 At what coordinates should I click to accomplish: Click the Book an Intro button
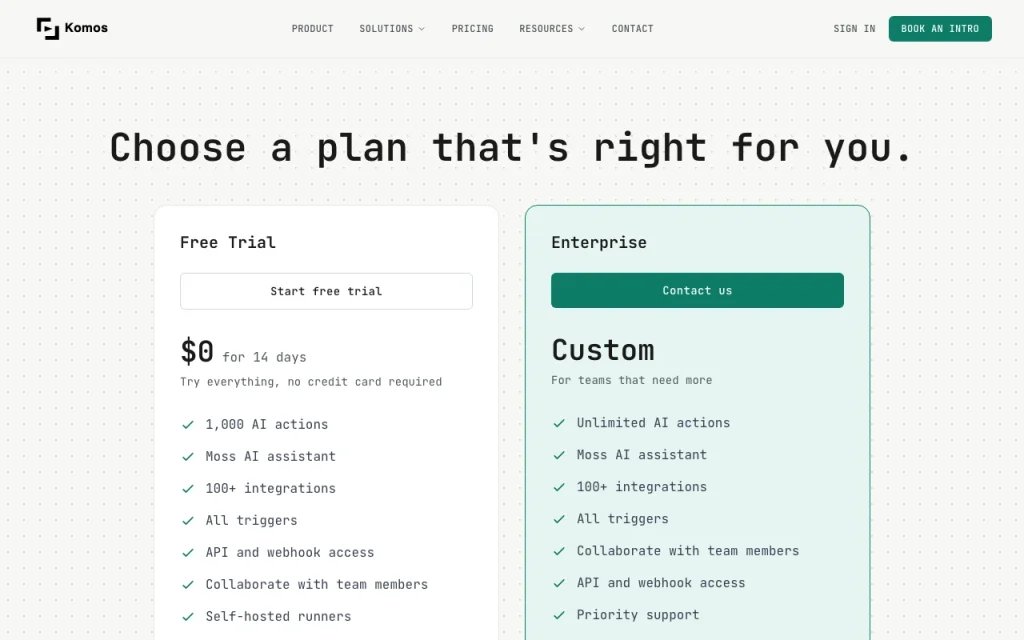point(940,29)
